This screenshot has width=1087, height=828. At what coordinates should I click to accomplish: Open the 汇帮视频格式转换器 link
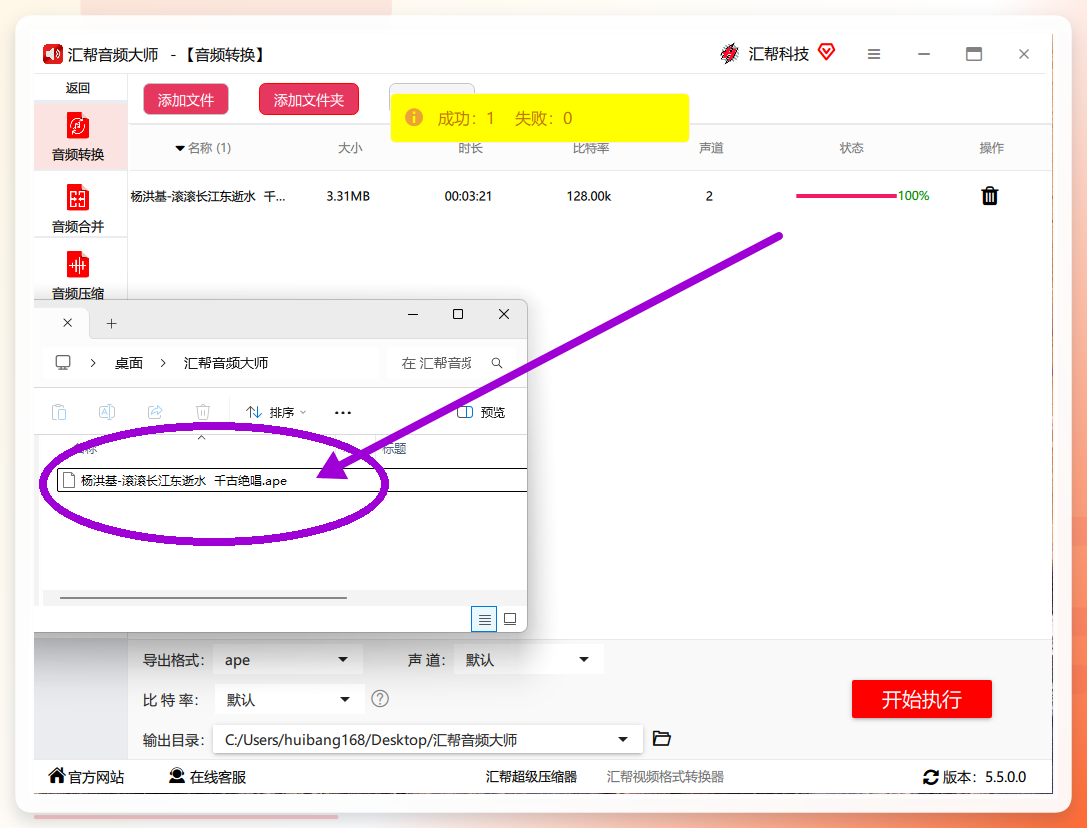665,777
